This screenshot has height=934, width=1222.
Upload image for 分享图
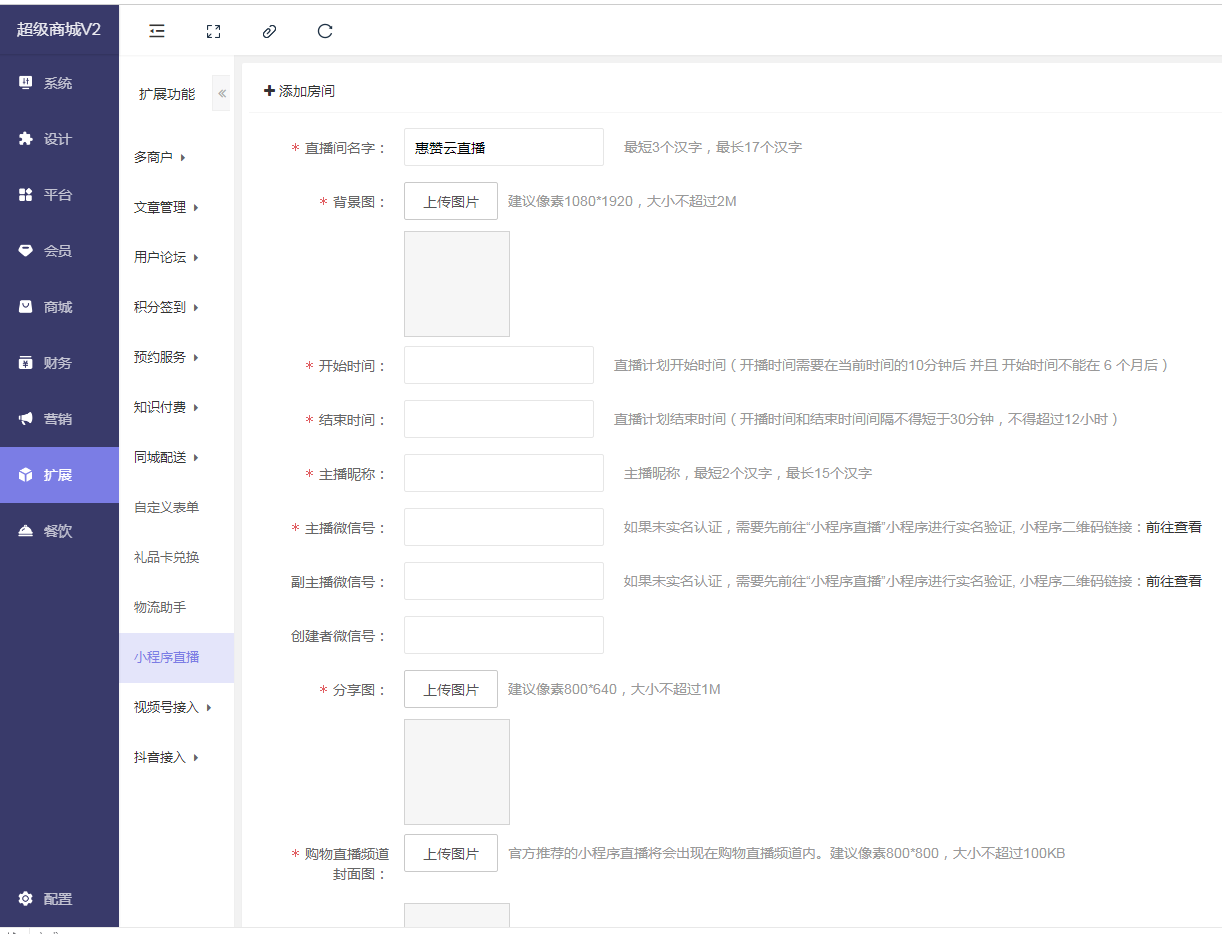point(451,689)
